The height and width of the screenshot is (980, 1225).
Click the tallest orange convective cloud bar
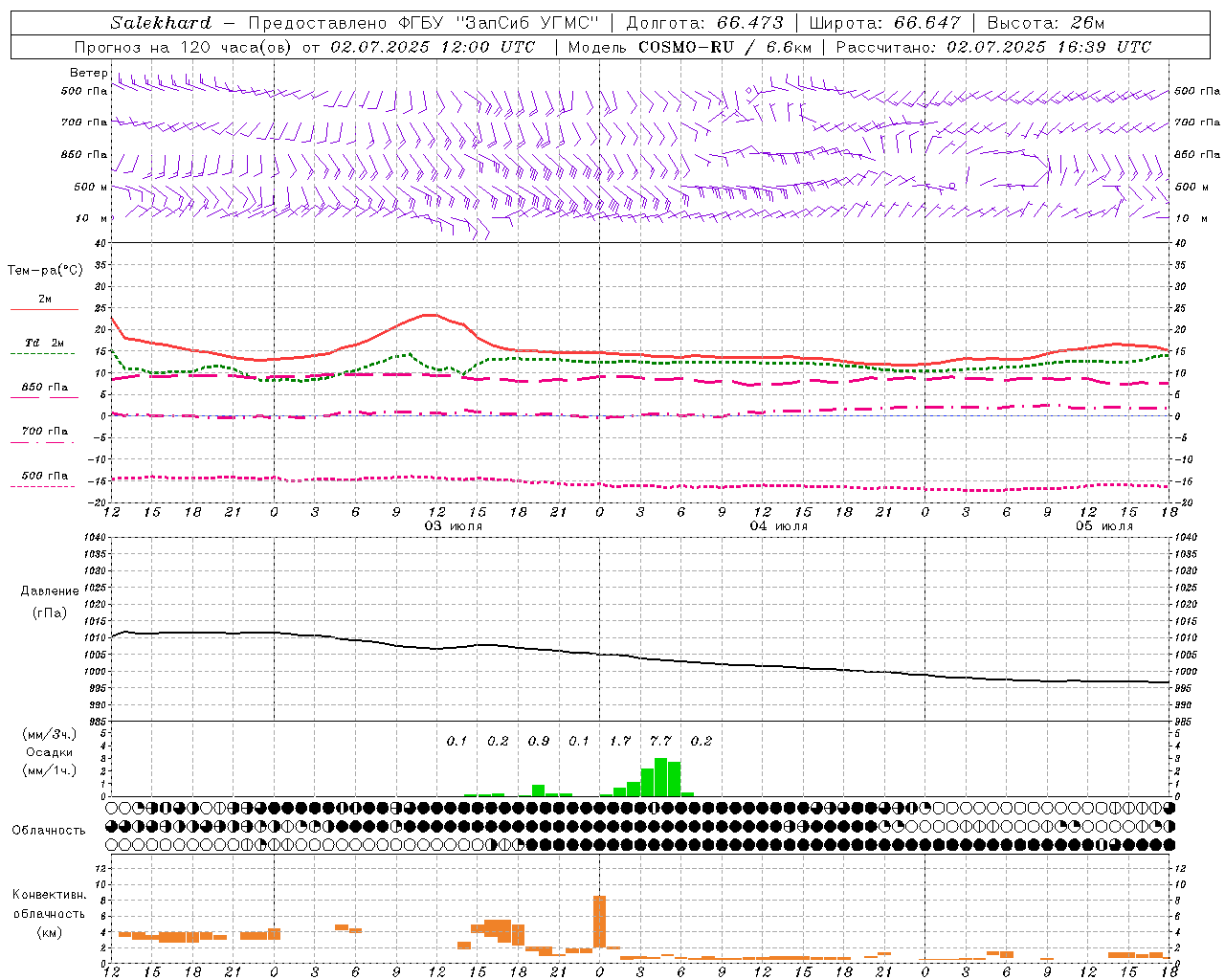point(600,922)
